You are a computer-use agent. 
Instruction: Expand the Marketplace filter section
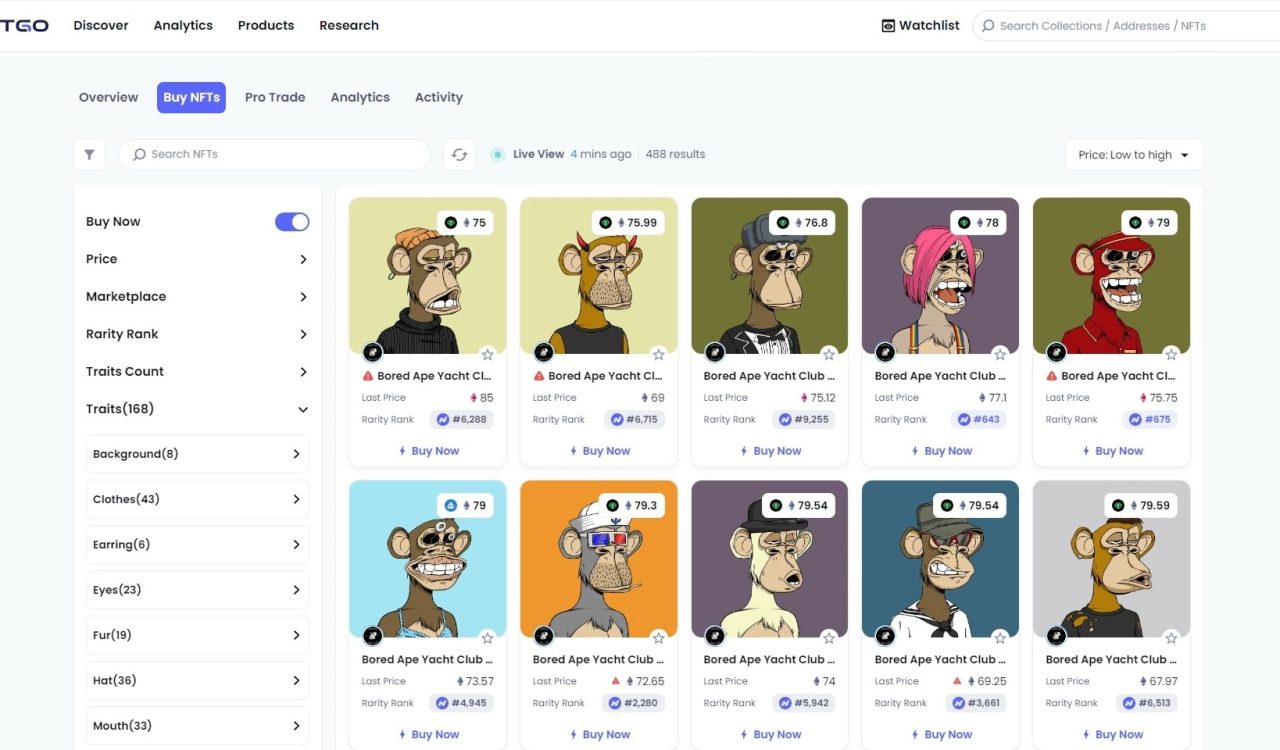(x=197, y=297)
